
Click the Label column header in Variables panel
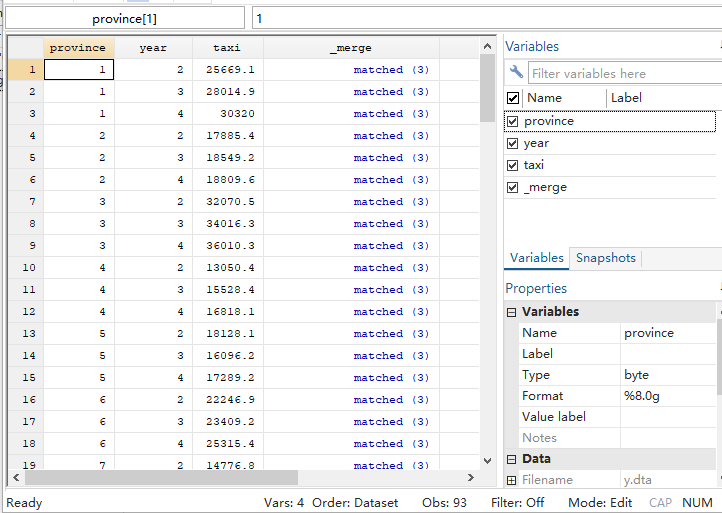[x=663, y=98]
